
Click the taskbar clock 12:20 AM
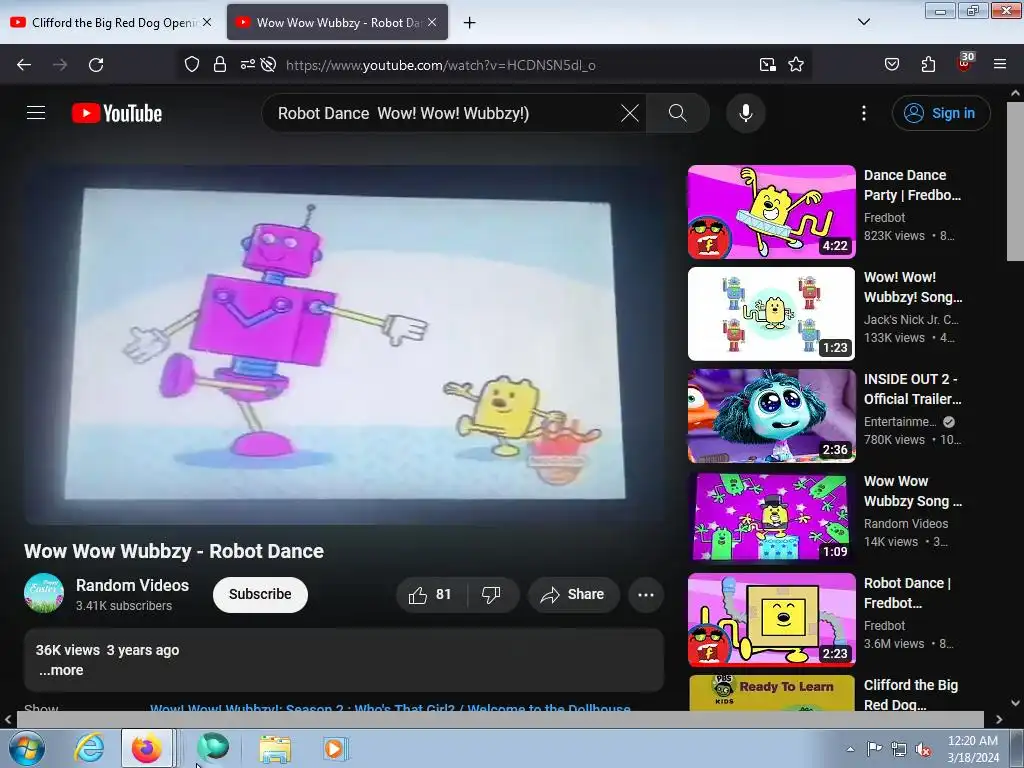973,749
